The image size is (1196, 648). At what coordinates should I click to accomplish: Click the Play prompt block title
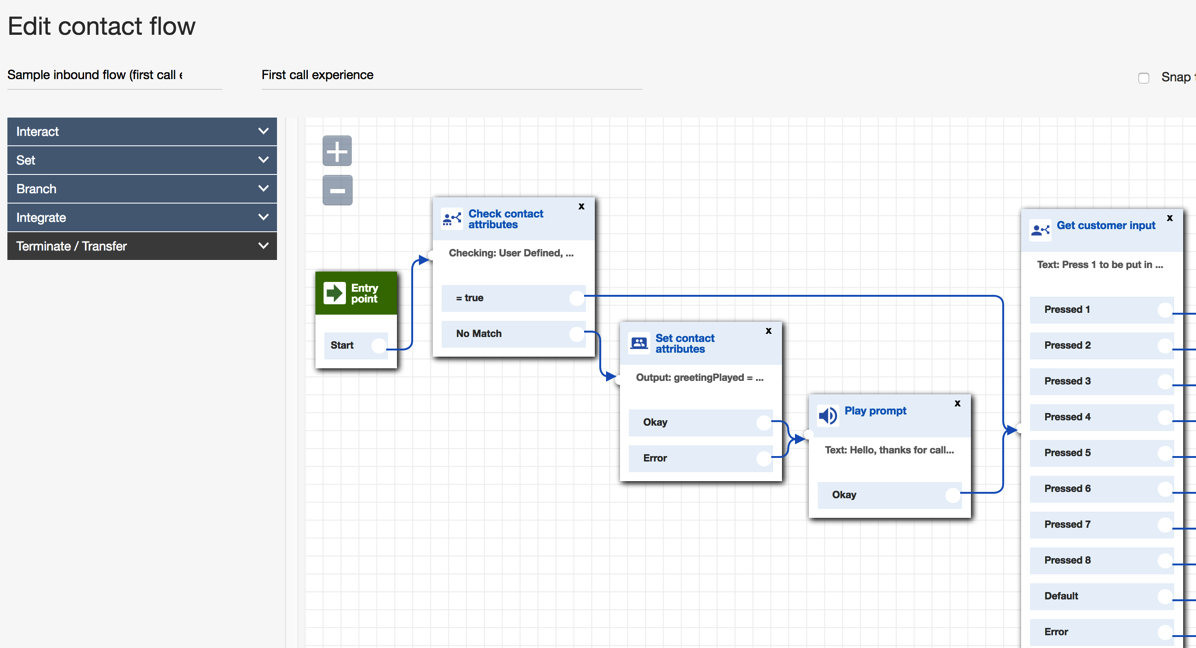pyautogui.click(x=875, y=411)
